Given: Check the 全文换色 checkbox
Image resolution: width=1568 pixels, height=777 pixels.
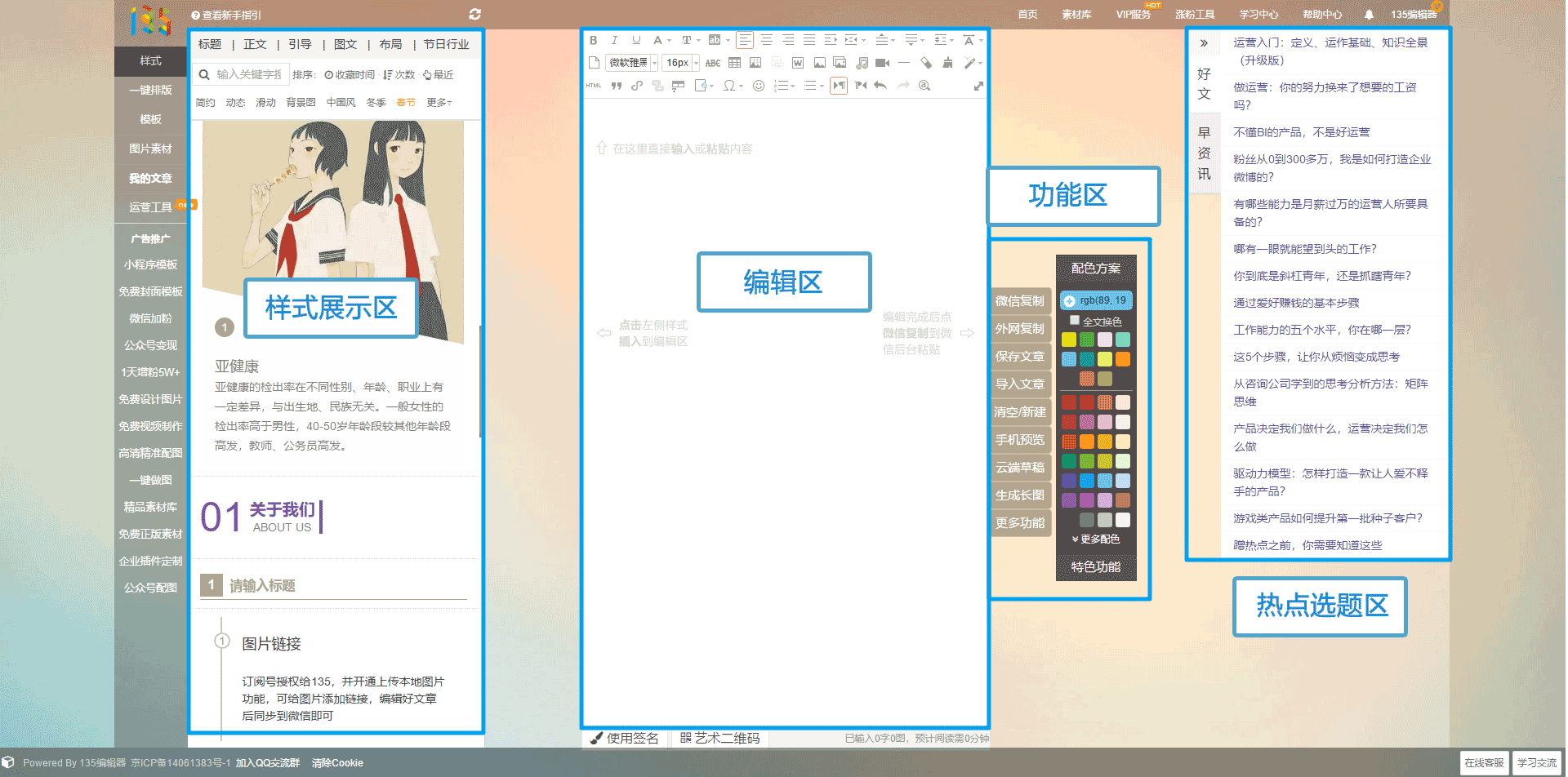Looking at the screenshot, I should pyautogui.click(x=1075, y=321).
